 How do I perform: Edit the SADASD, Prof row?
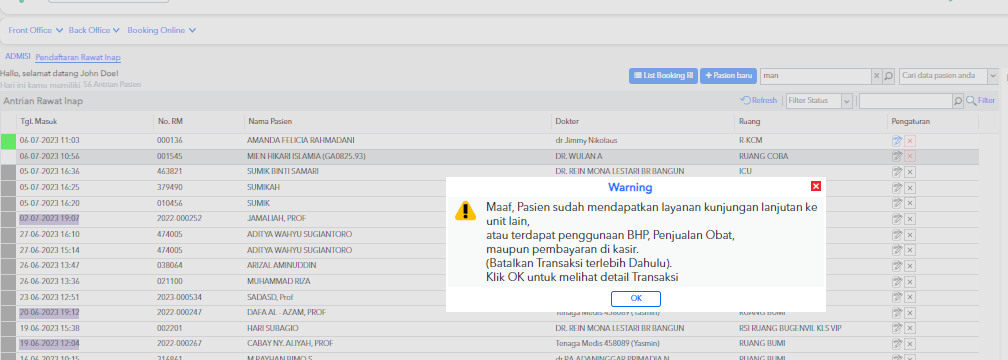(x=897, y=297)
